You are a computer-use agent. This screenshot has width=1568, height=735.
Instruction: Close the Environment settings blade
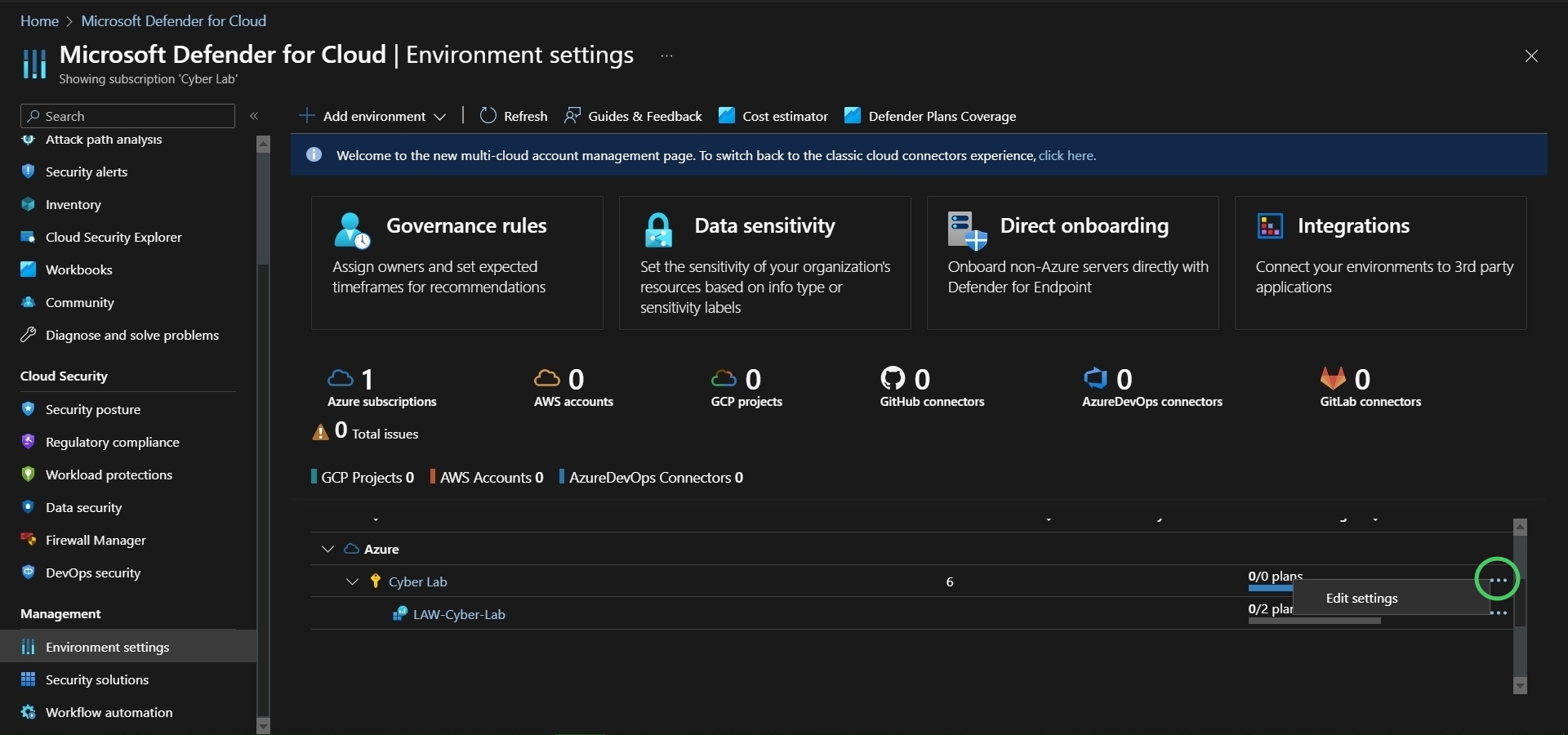[x=1531, y=56]
